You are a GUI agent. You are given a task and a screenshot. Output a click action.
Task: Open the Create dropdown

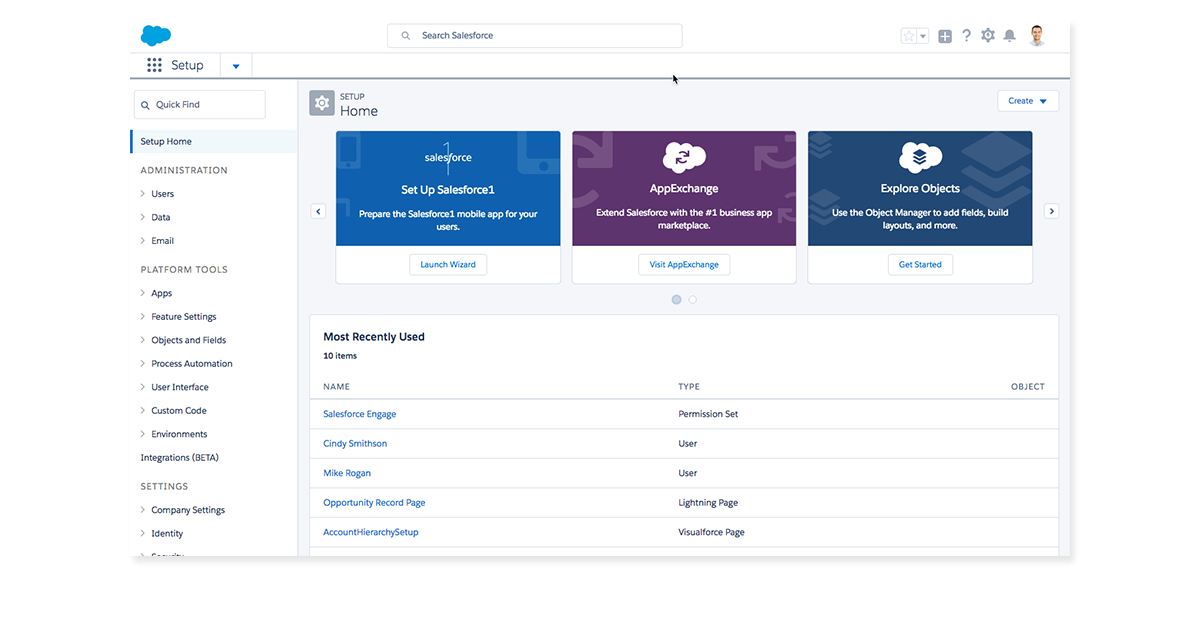1027,101
